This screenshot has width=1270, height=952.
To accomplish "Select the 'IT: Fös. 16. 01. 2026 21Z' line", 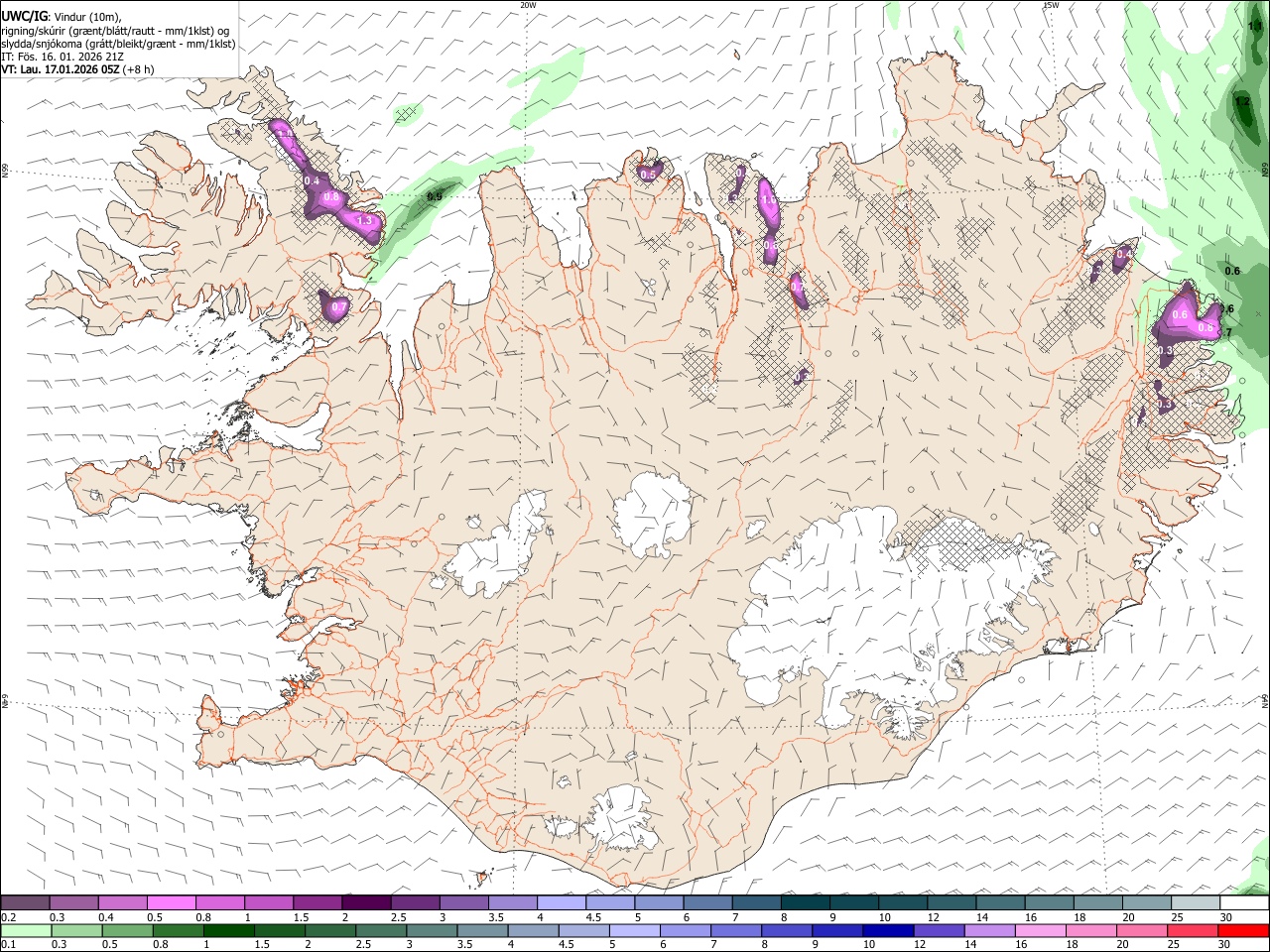I will 63,57.
